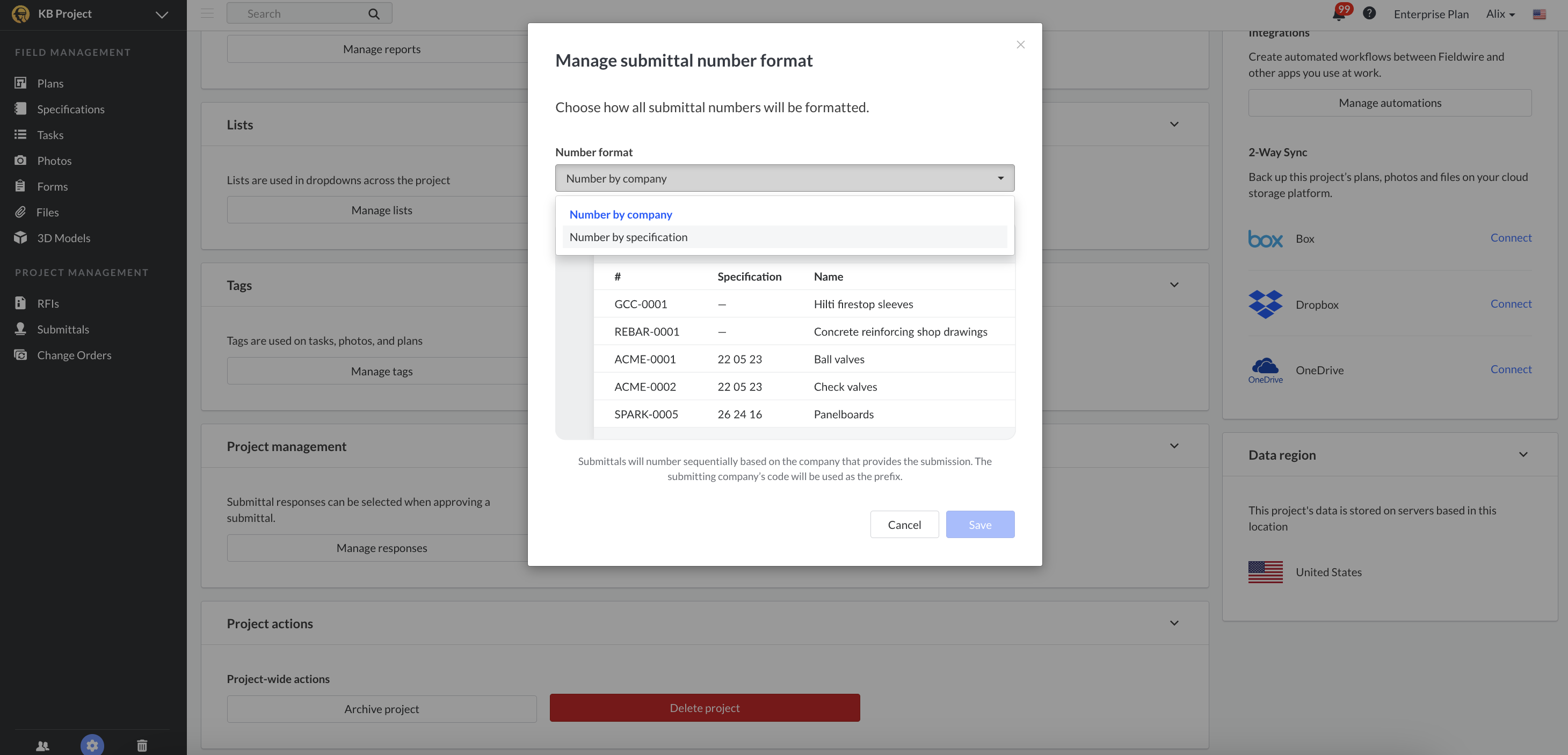Screen dimensions: 1568x755
Task: Click the Save button
Action: (x=979, y=524)
